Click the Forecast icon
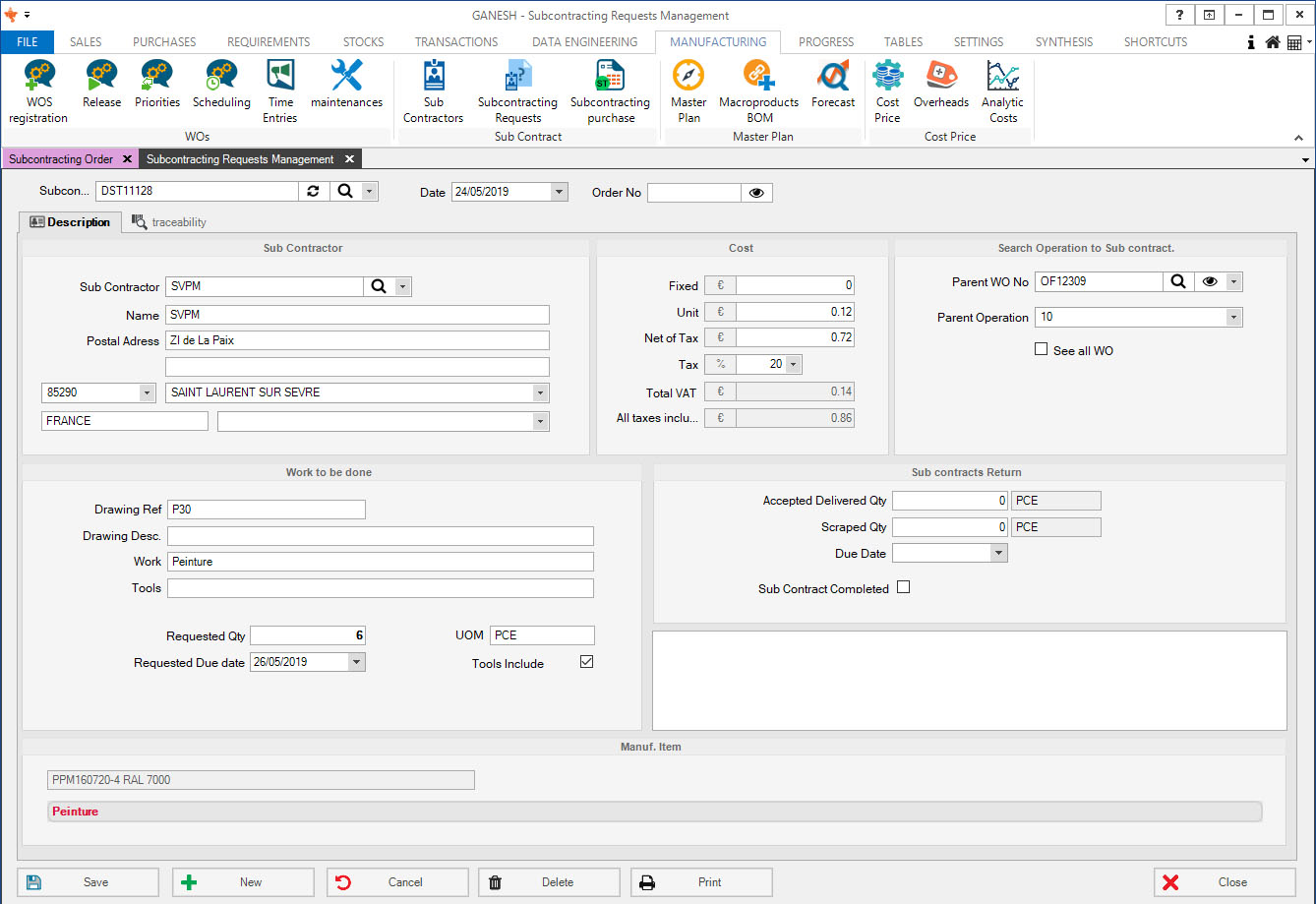This screenshot has height=904, width=1316. 833,85
